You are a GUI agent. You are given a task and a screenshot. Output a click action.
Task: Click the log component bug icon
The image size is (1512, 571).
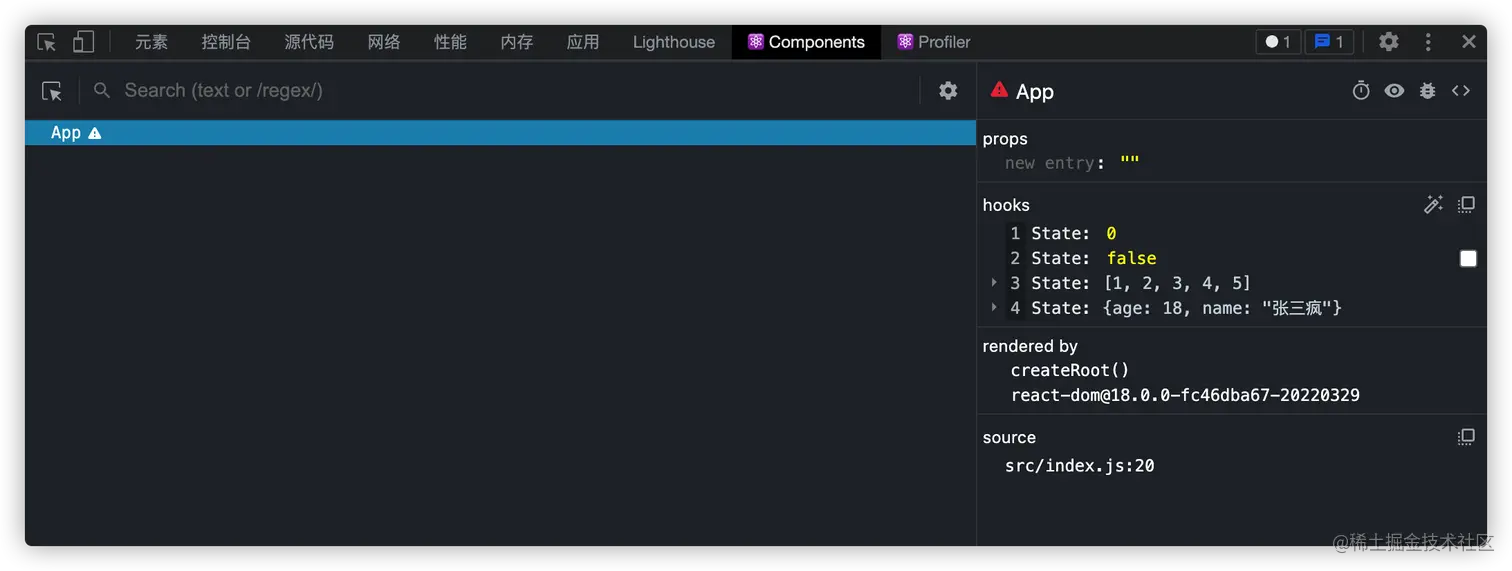1428,91
